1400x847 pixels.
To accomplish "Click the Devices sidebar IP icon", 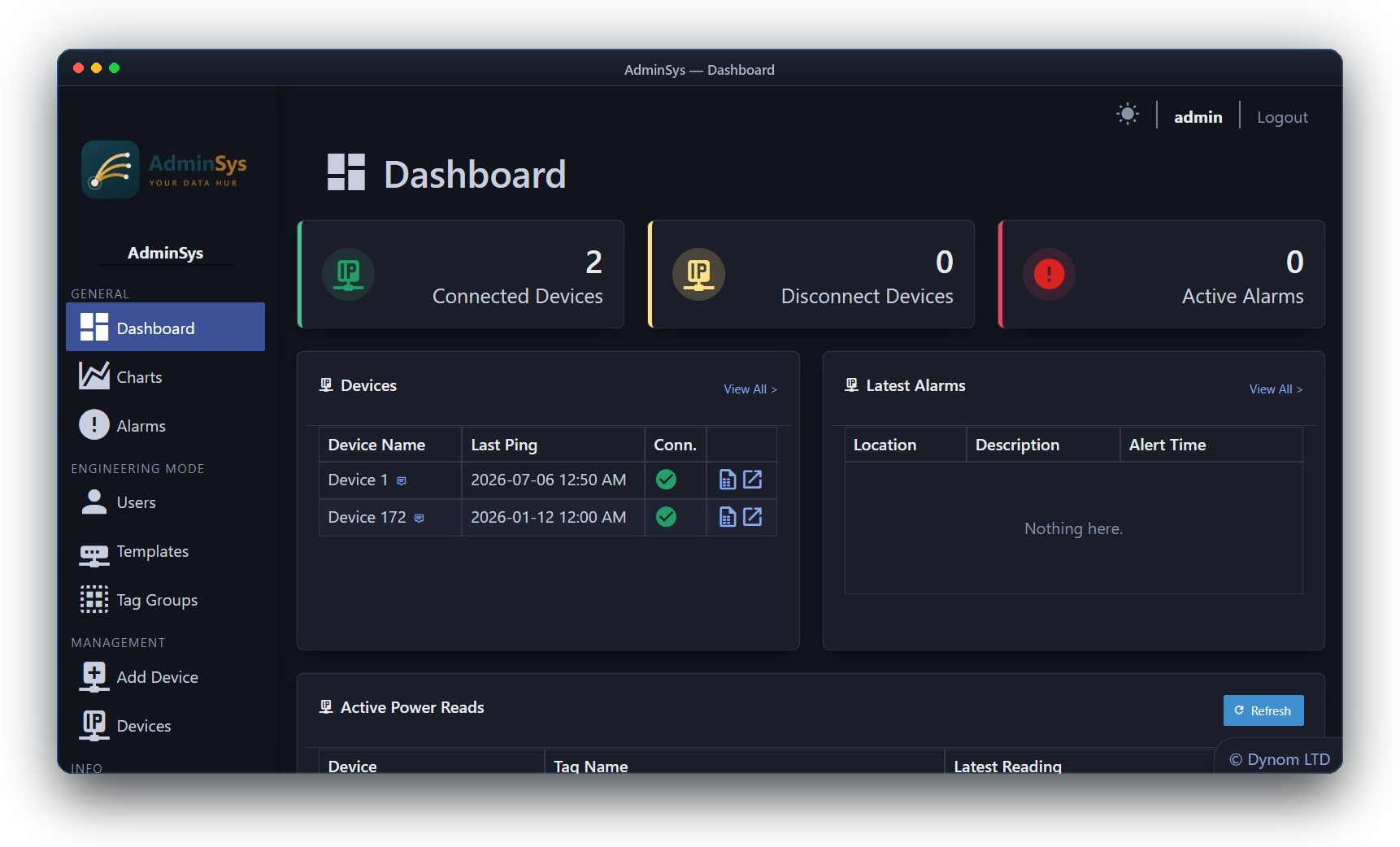I will (93, 725).
